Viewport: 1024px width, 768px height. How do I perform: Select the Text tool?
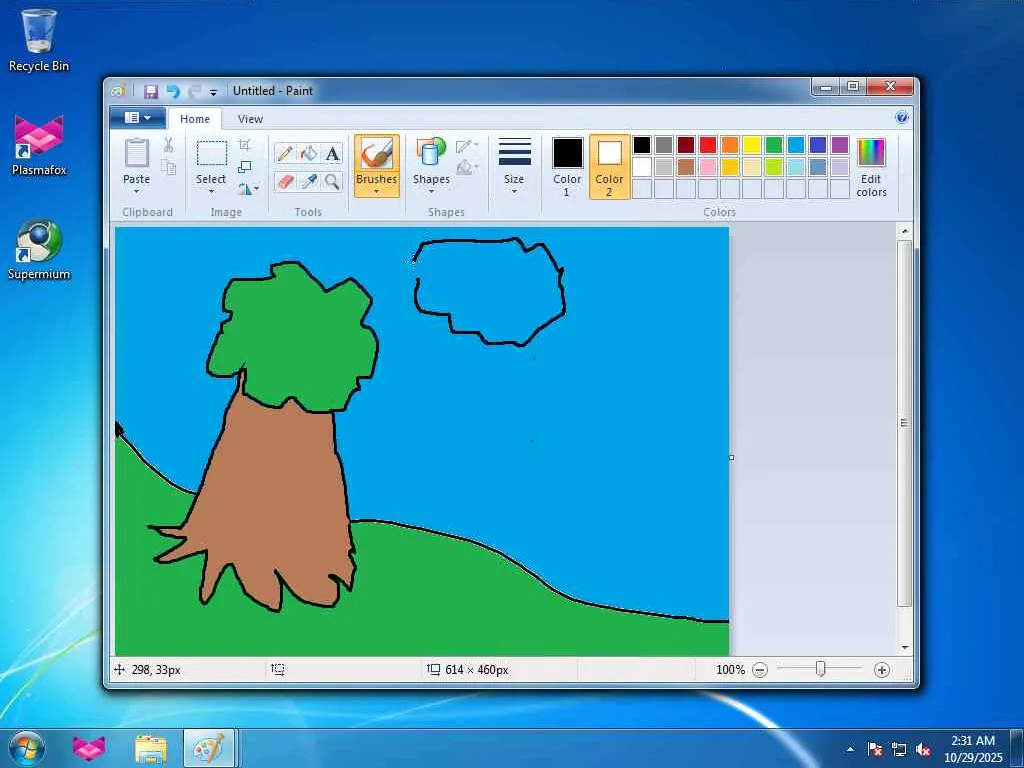point(332,153)
